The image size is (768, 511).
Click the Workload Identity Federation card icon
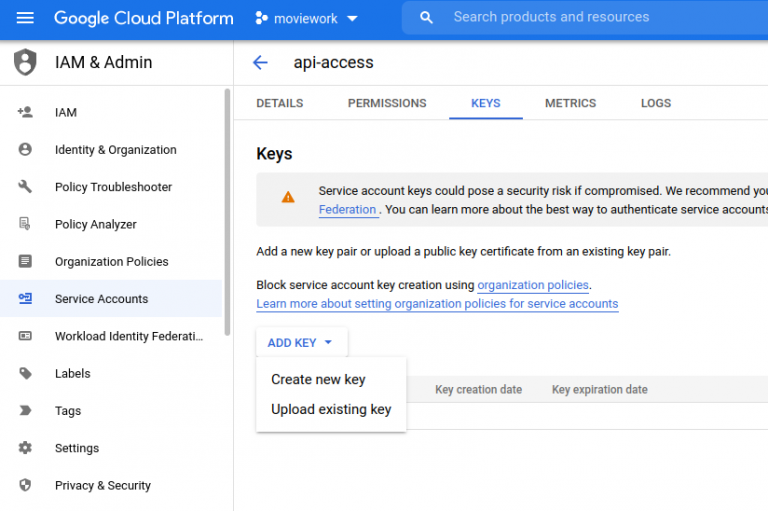coord(25,336)
